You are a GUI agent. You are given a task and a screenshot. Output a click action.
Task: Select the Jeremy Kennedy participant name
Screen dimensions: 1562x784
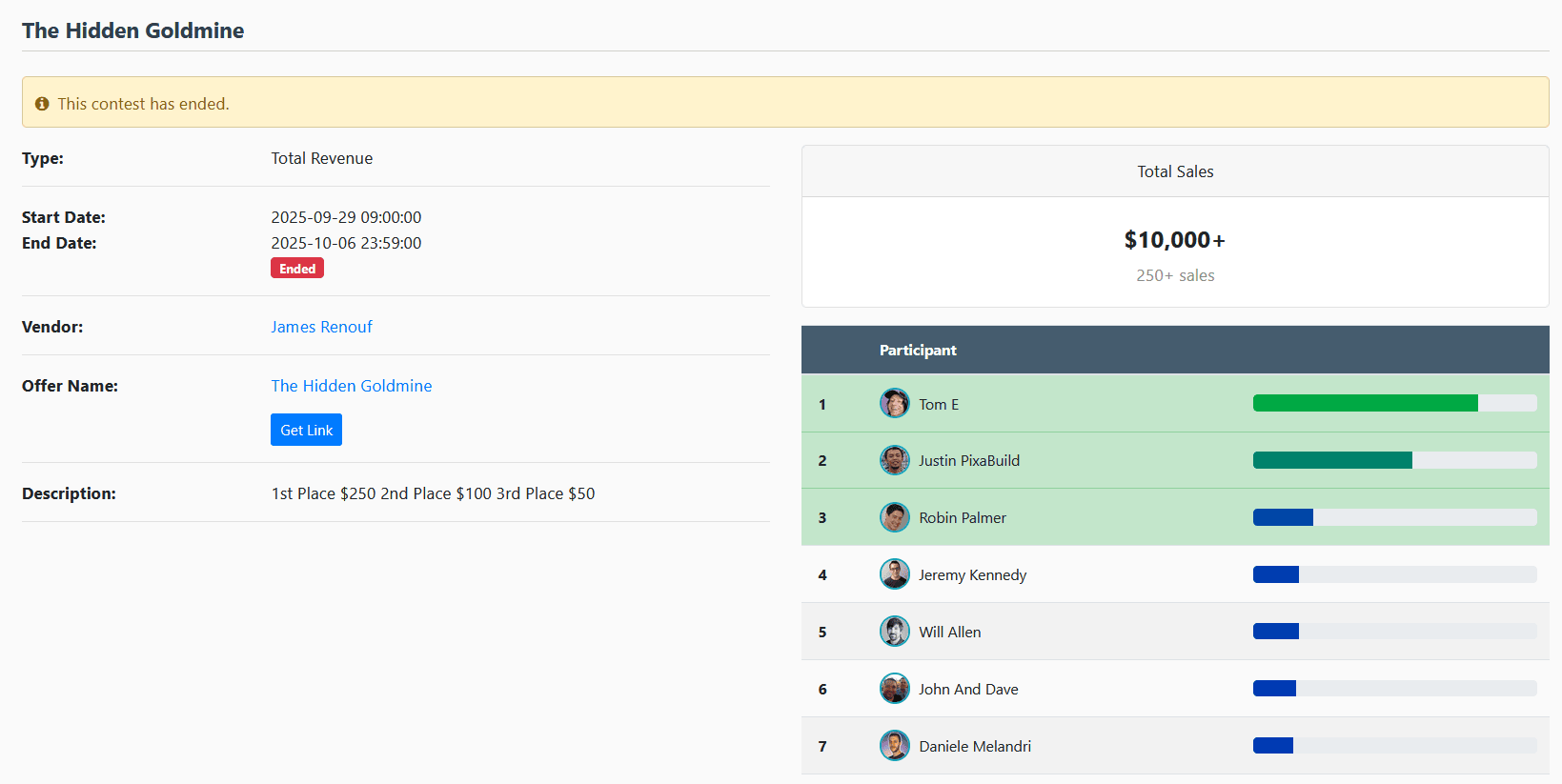[x=972, y=575]
